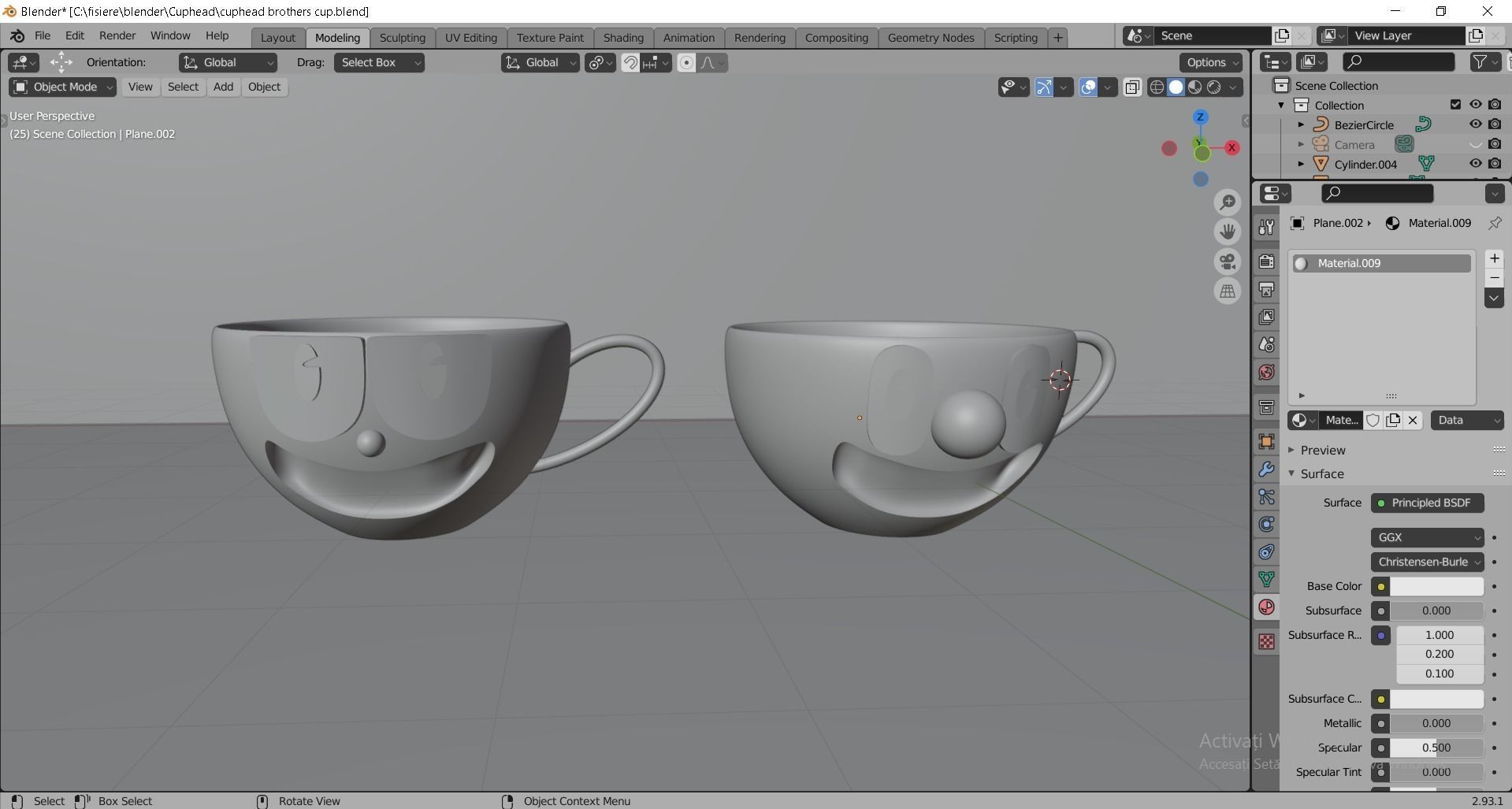
Task: Switch perspective/orthographic grid icon
Action: click(1228, 291)
